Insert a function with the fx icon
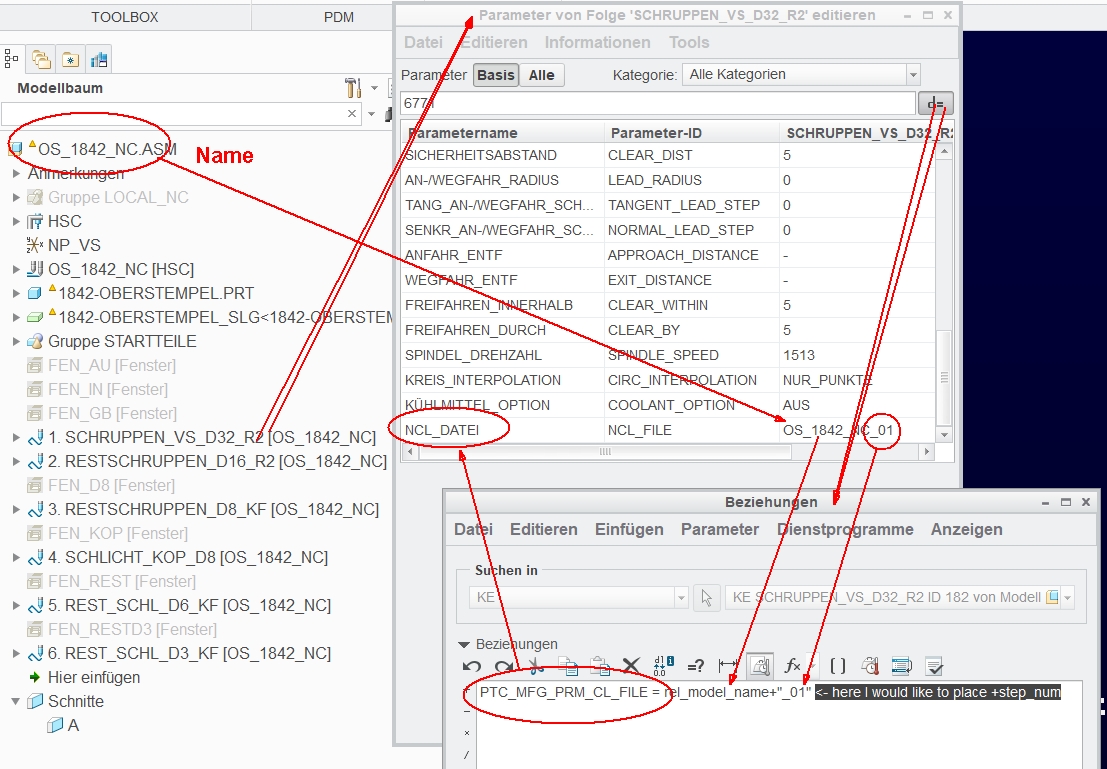Viewport: 1107px width, 769px height. tap(793, 664)
